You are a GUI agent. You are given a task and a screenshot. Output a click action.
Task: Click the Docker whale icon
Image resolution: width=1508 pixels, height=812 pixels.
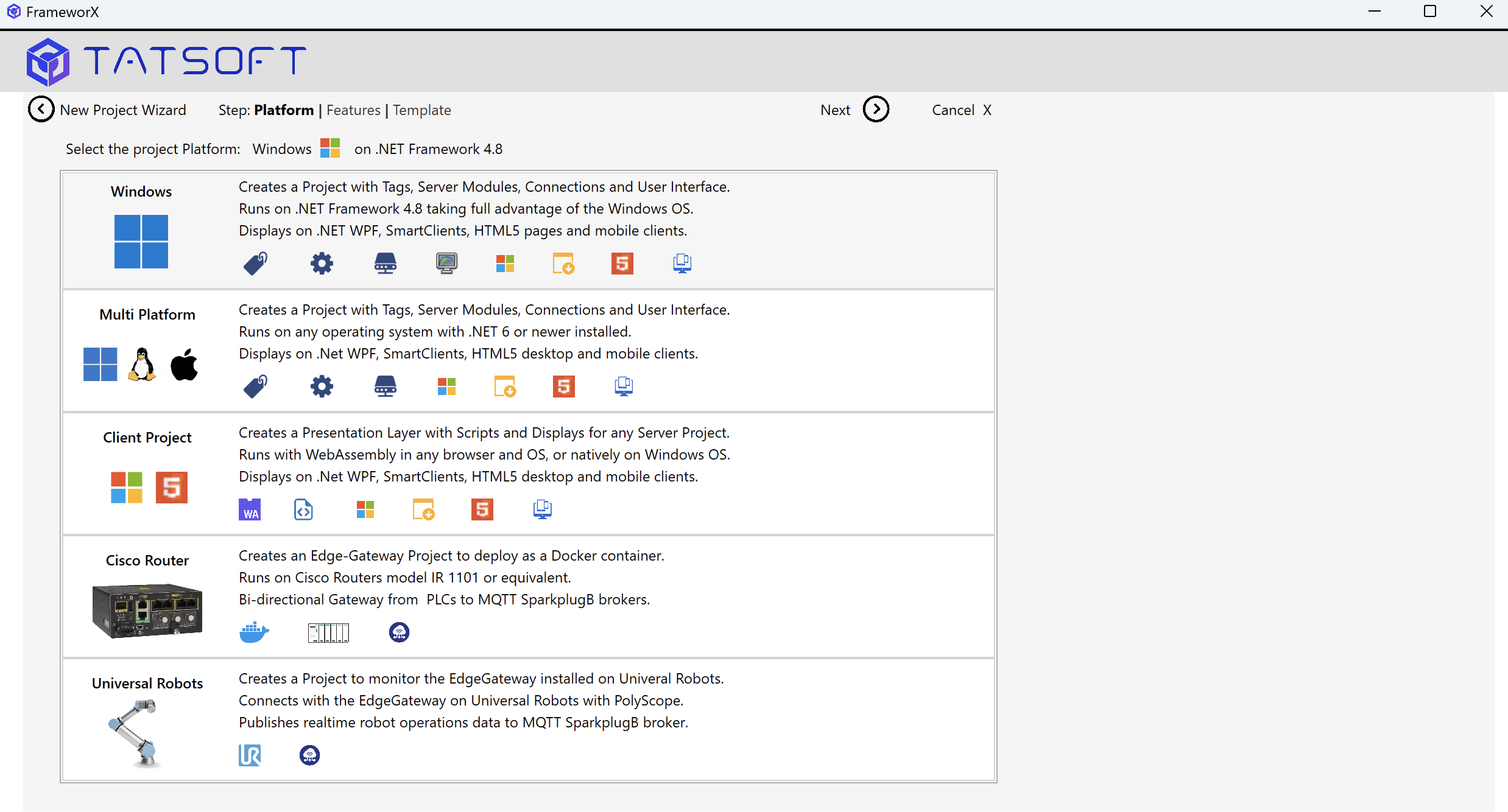pos(254,632)
